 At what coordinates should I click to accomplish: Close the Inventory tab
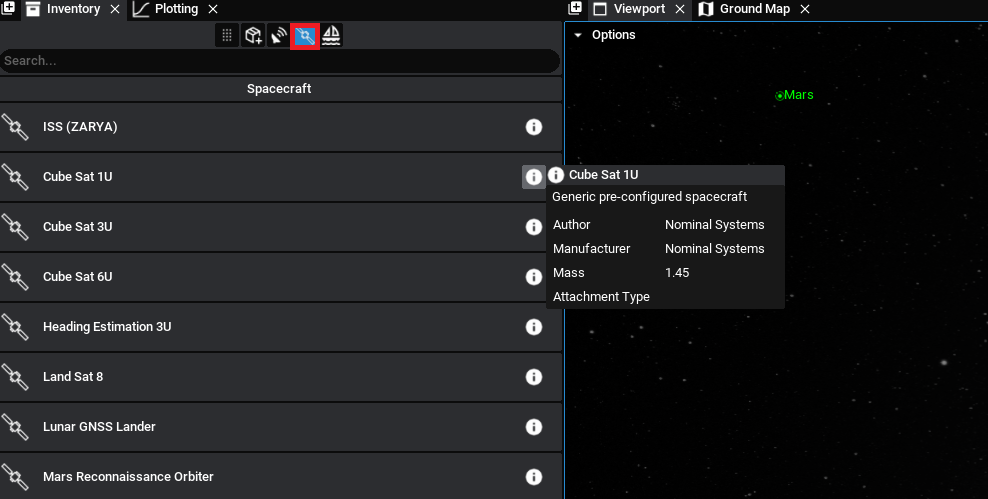tap(114, 9)
